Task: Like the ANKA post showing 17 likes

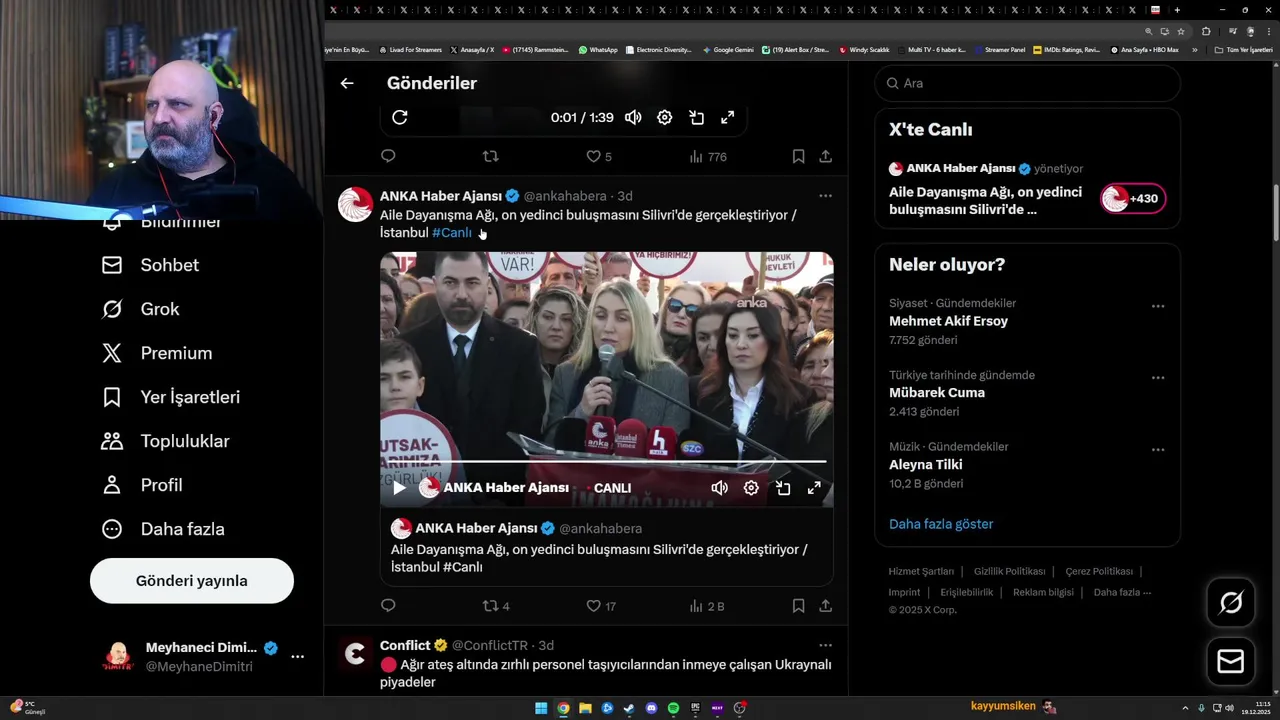Action: click(601, 605)
